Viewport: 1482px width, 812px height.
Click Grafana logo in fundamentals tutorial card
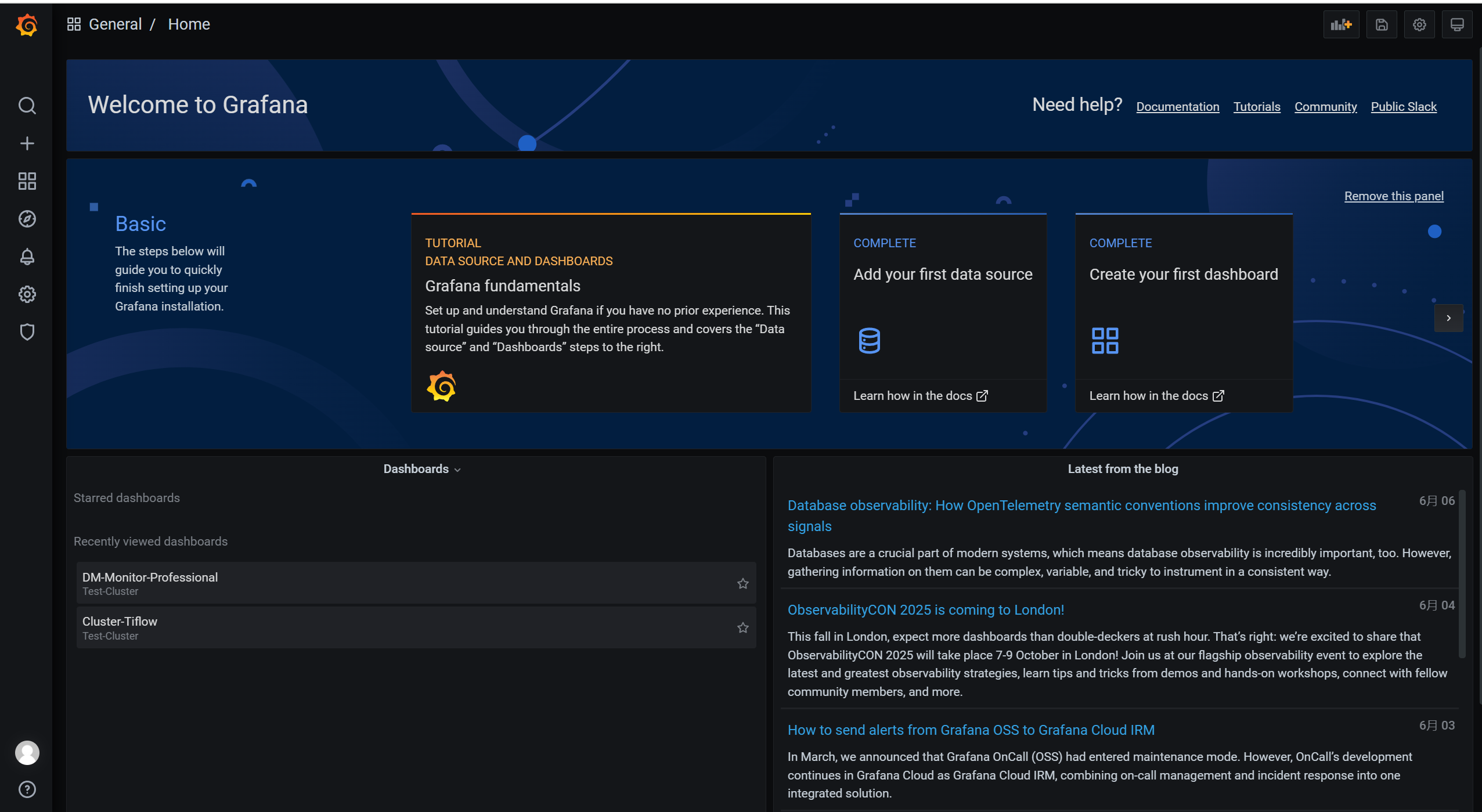tap(441, 387)
